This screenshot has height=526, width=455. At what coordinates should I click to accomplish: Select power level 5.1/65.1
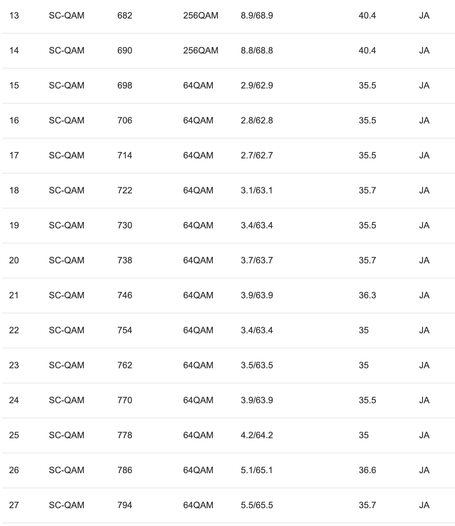point(257,470)
